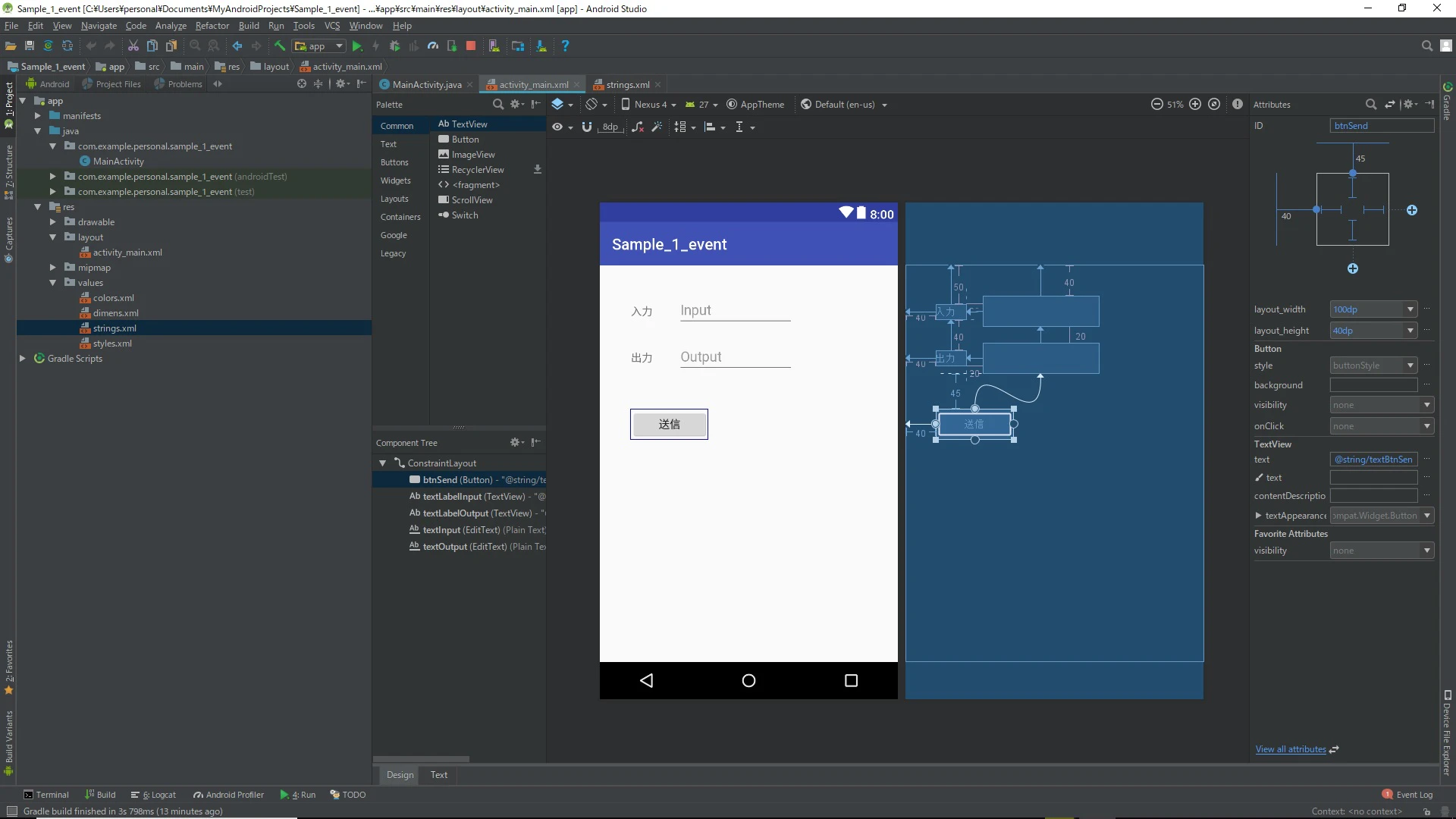Open the Logcat tool window button
The image size is (1456, 819).
tap(153, 795)
